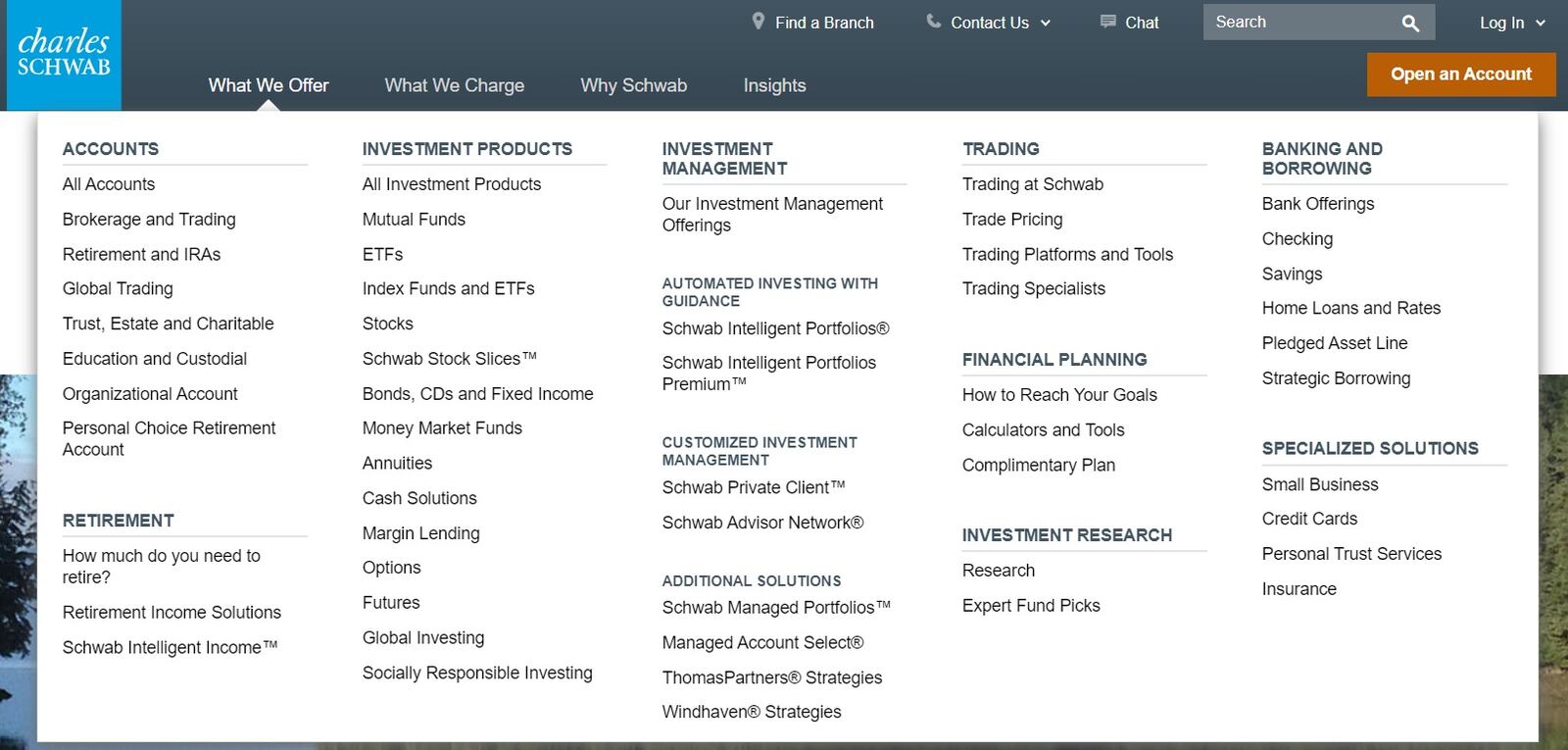Click How much do you need to retire
Image resolution: width=1568 pixels, height=750 pixels.
pyautogui.click(x=162, y=567)
